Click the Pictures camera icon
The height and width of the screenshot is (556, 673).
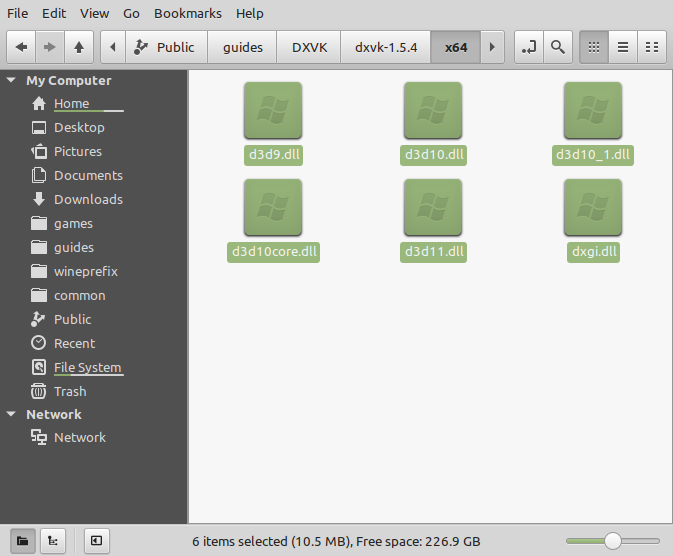(39, 152)
